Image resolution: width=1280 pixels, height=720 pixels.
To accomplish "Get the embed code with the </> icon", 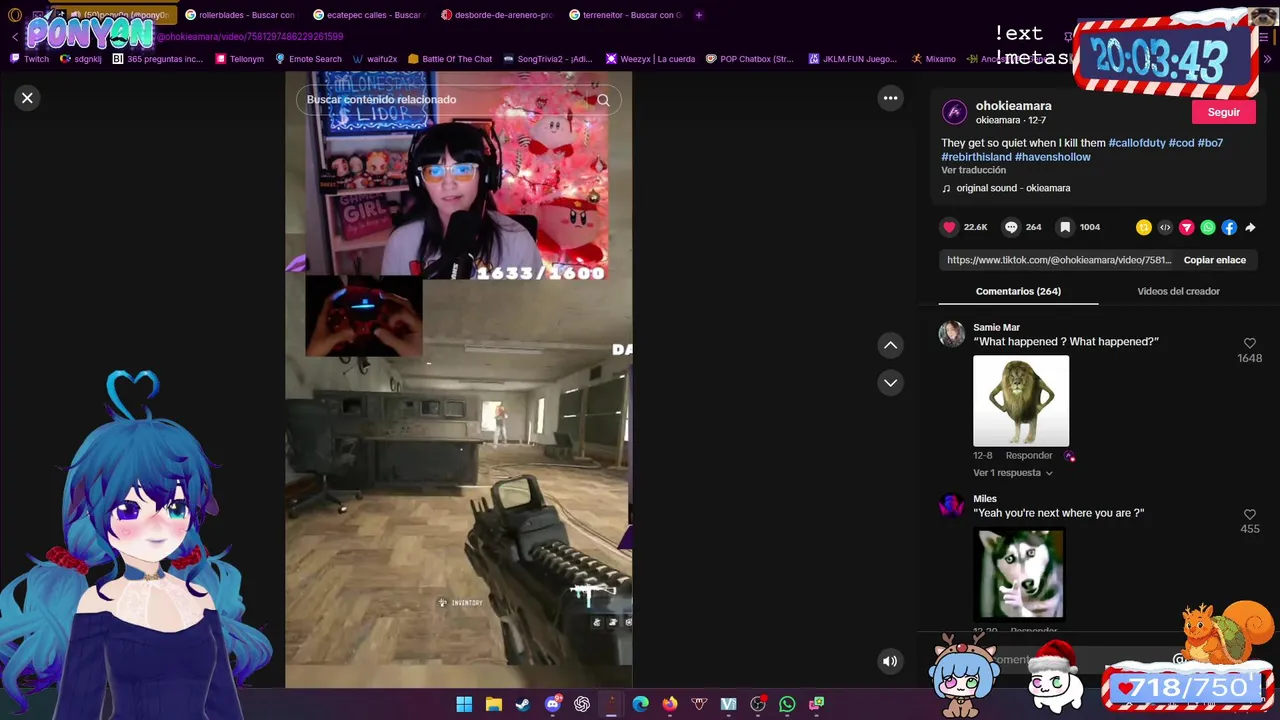I will click(1165, 227).
